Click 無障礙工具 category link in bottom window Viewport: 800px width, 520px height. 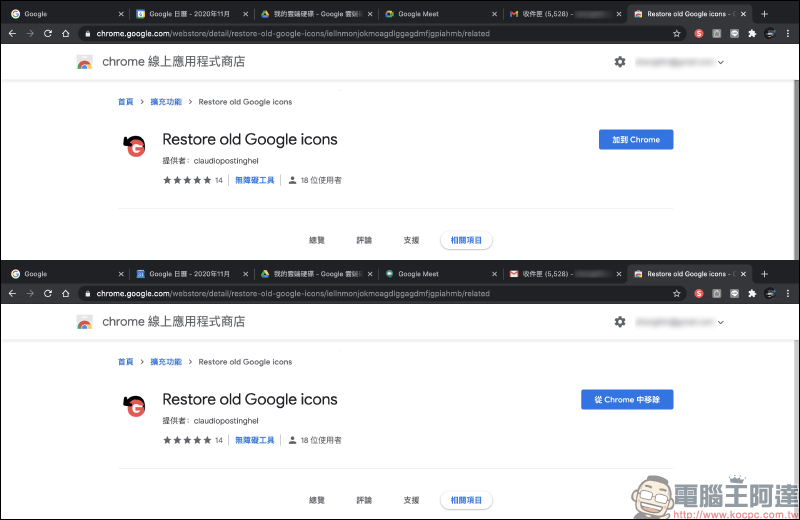(255, 440)
